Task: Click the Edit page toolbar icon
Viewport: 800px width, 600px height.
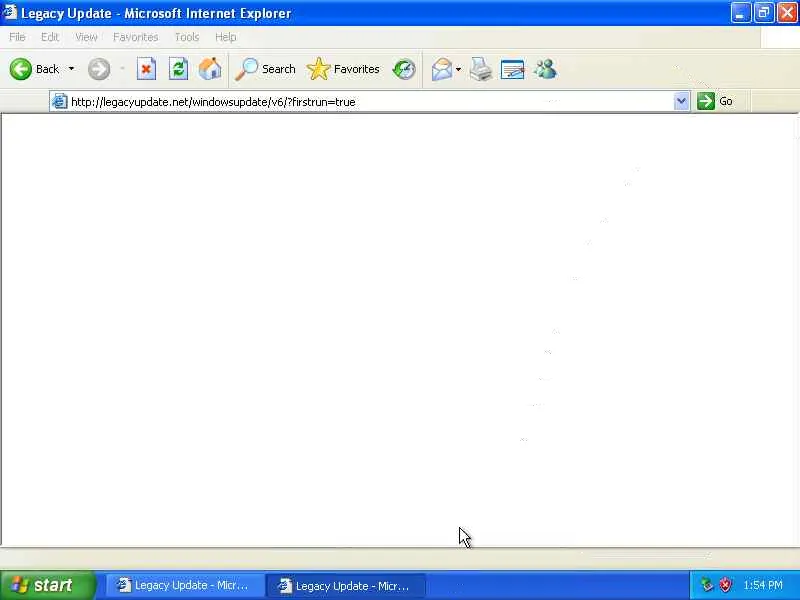Action: click(x=513, y=69)
